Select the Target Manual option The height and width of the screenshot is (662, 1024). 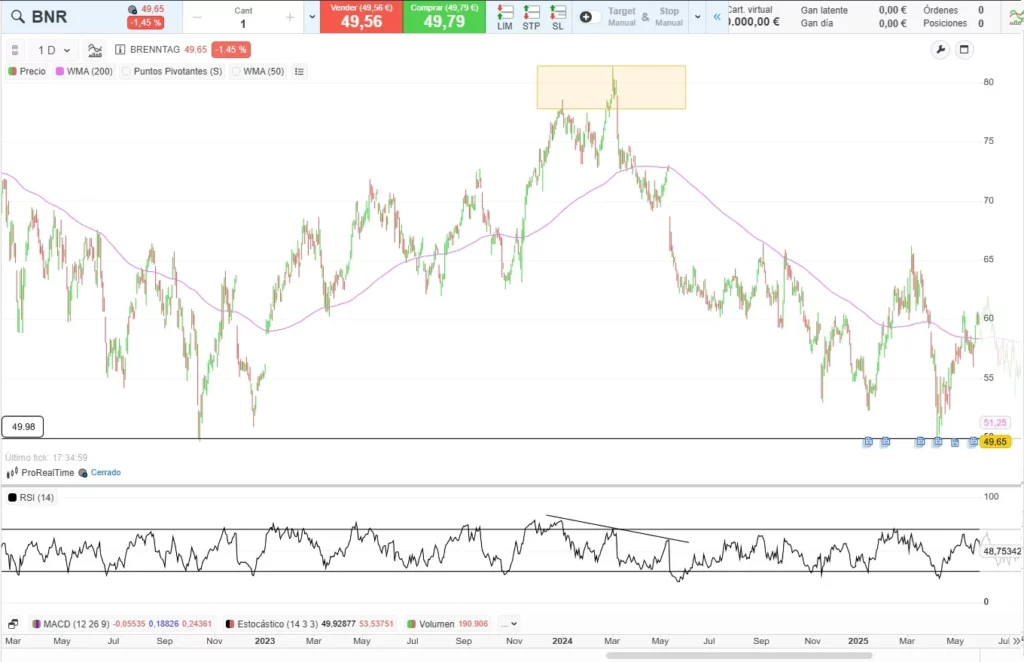621,17
